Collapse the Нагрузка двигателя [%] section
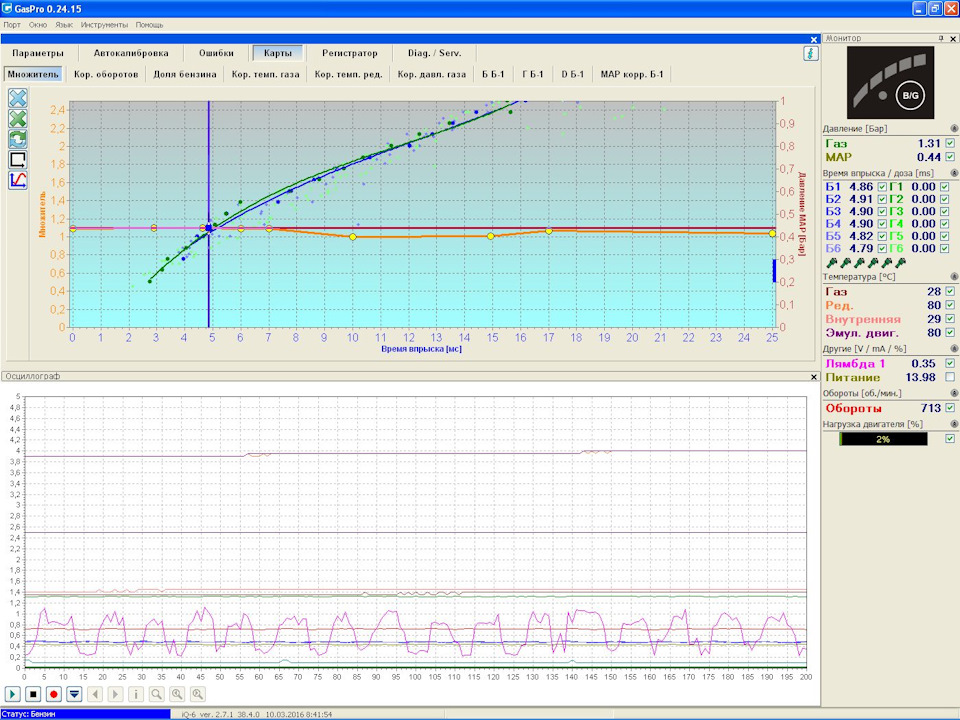Viewport: 960px width, 720px height. 954,424
